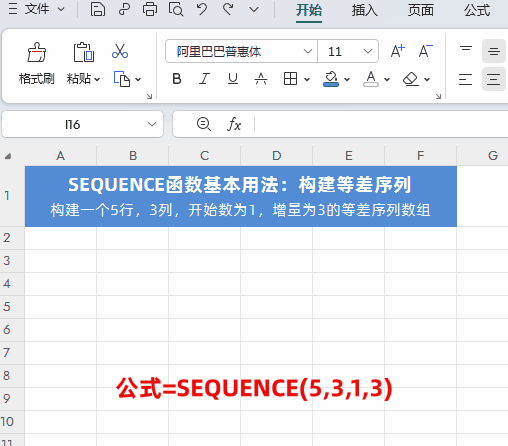Viewport: 508px width, 446px height.
Task: Click the Name Box showing I16
Action: [x=73, y=124]
